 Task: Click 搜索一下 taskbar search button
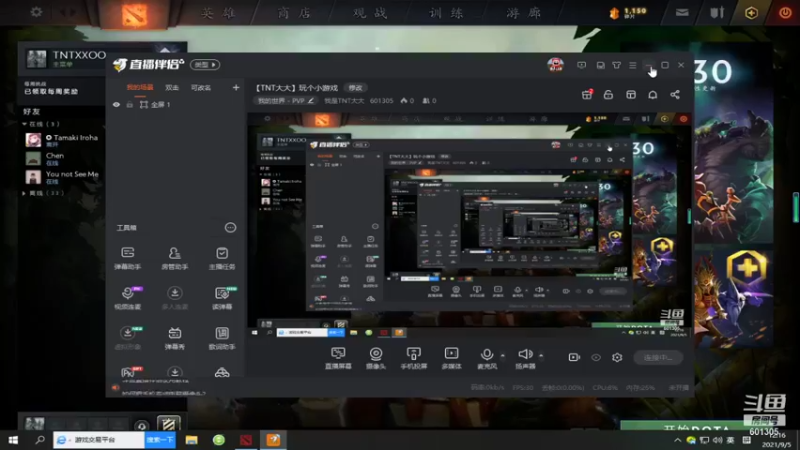pos(160,440)
